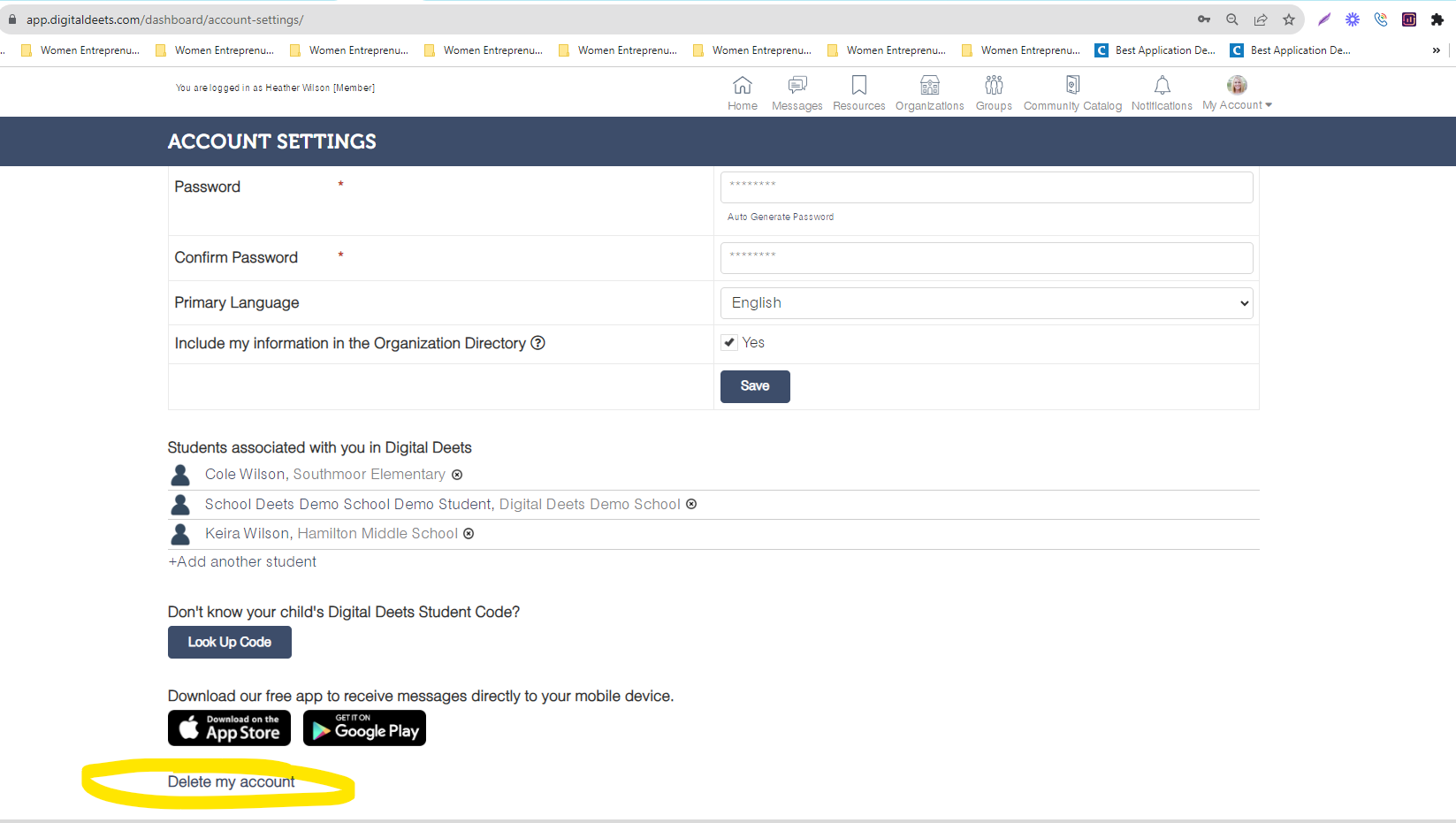This screenshot has width=1456, height=823.
Task: Bookmark this page with the star icon
Action: click(1289, 19)
